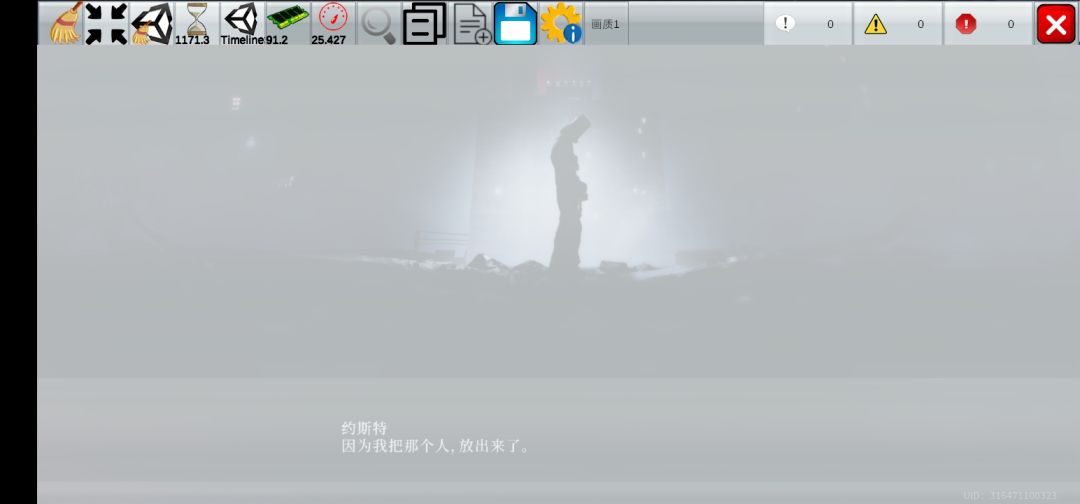The height and width of the screenshot is (504, 1080).
Task: Click the subtitle line 因为我把那个人,放出来了。
Action: coord(436,446)
